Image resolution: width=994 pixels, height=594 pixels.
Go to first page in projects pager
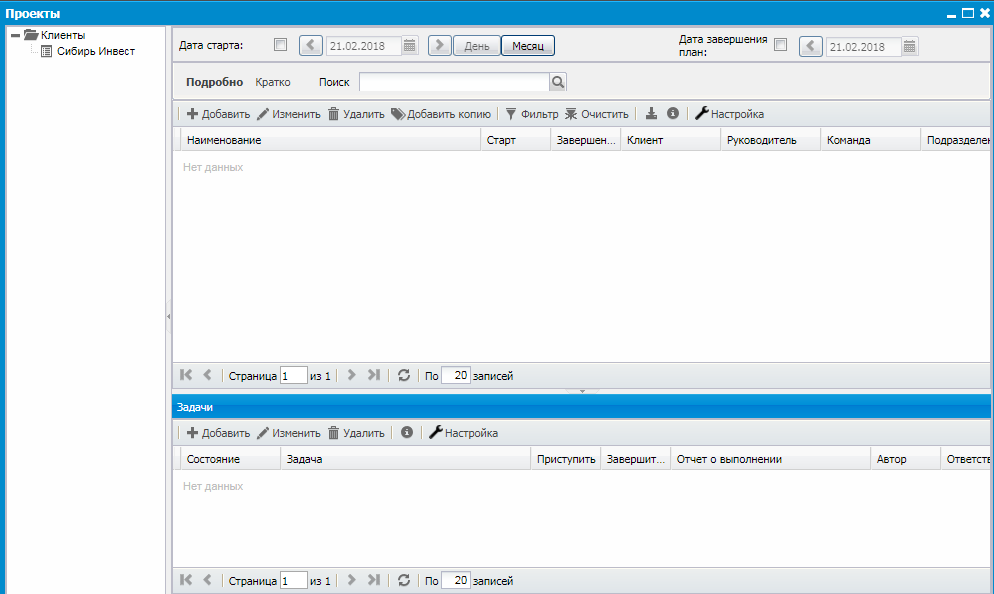tap(186, 375)
